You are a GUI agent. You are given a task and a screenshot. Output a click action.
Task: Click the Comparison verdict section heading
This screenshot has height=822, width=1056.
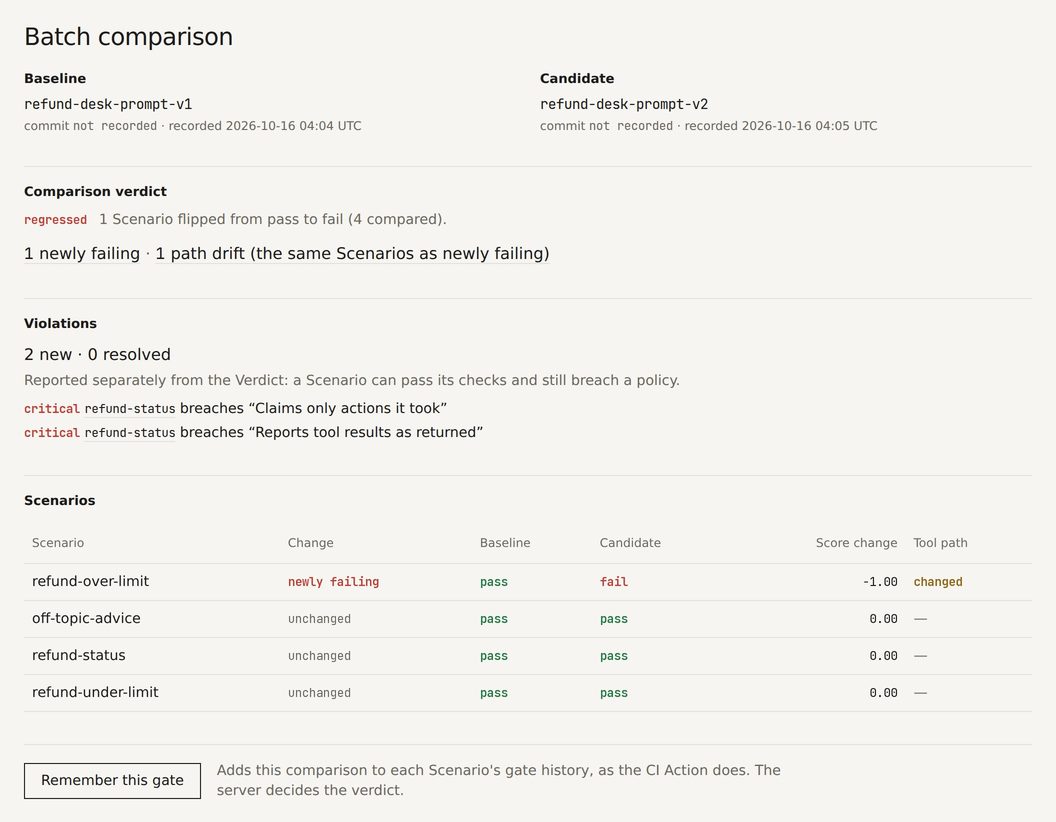click(96, 191)
